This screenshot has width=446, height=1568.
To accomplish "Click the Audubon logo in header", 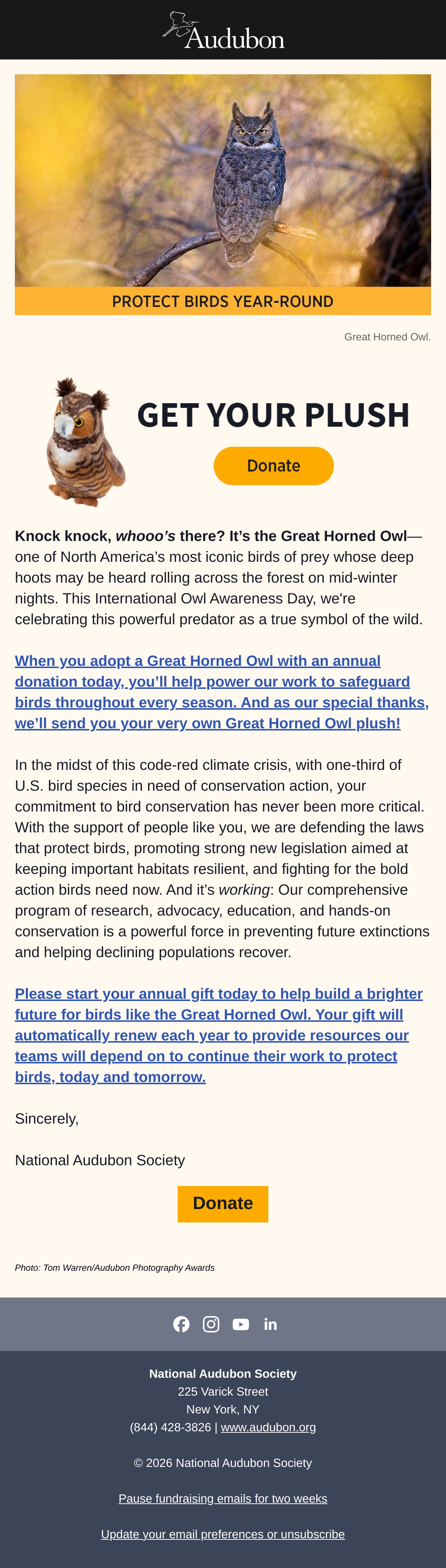I will (x=223, y=30).
